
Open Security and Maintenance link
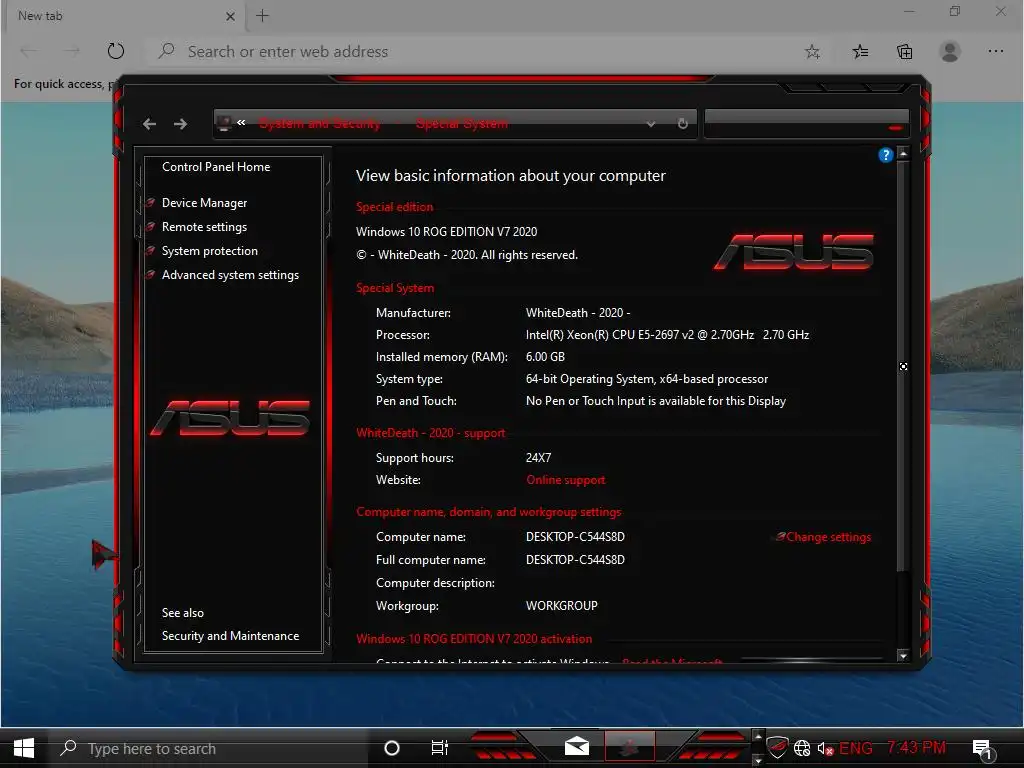231,635
